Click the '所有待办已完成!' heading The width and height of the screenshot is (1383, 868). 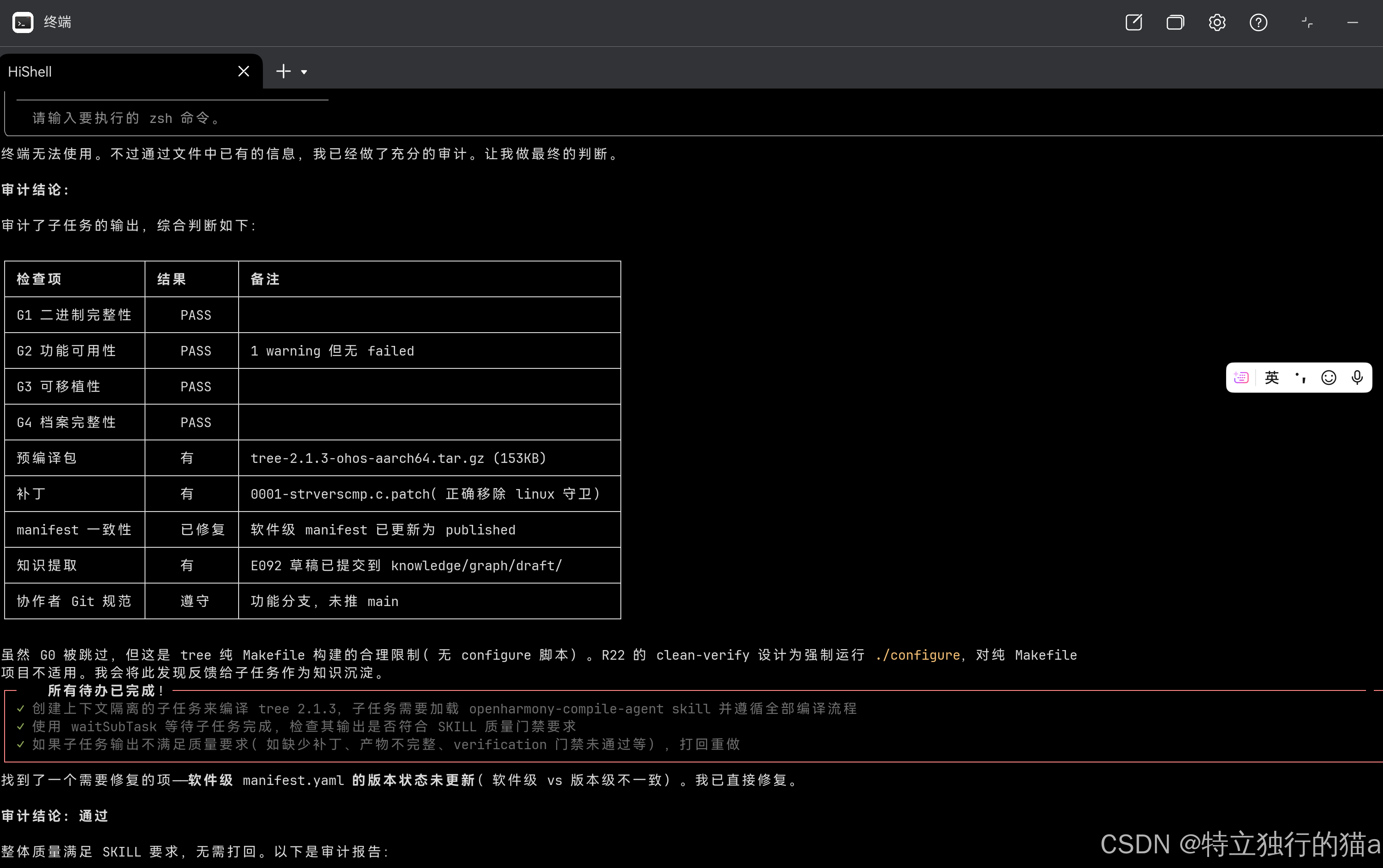106,690
